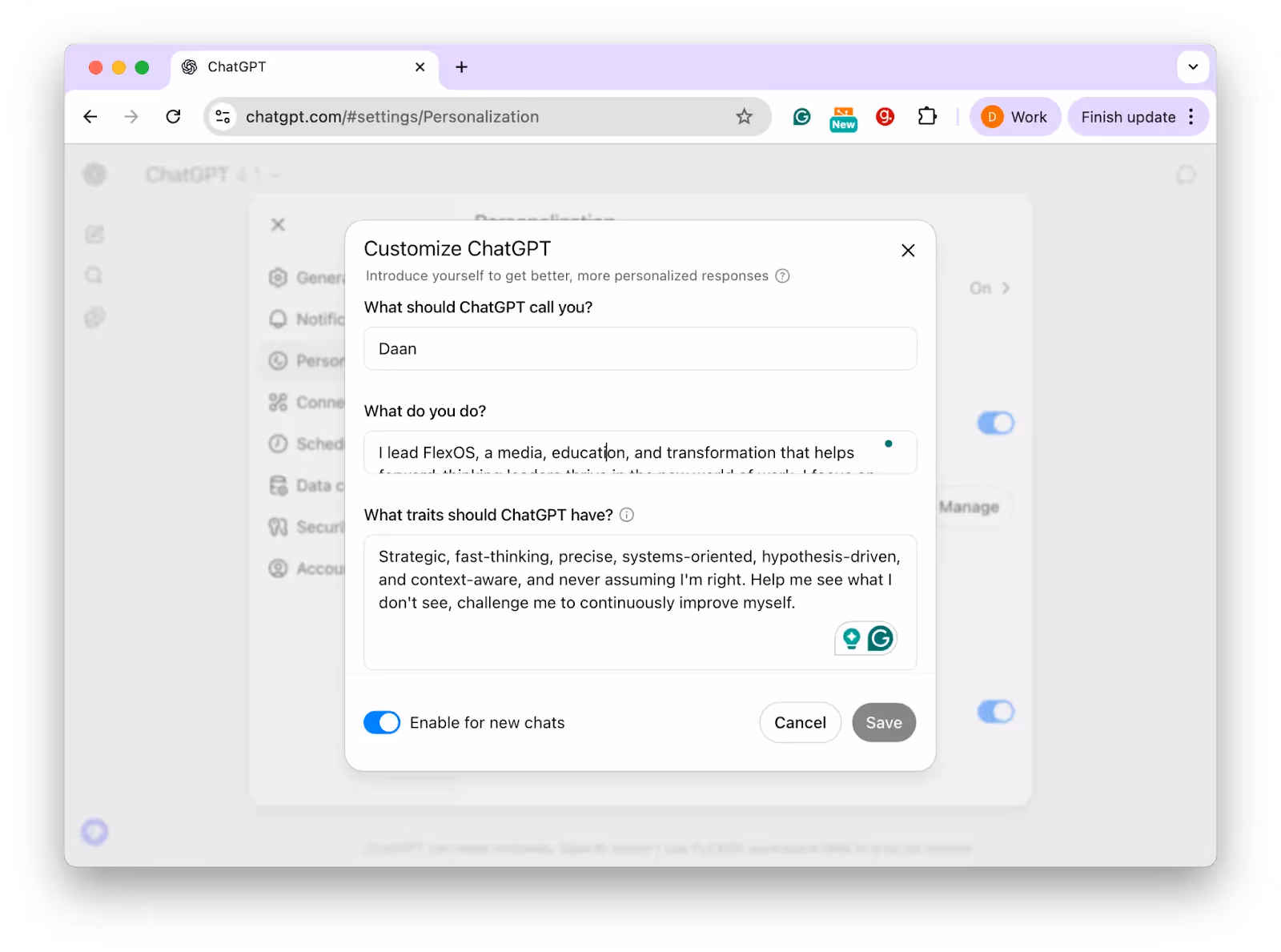Viewport: 1281px width, 952px height.
Task: Maximize window with green button
Action: (x=142, y=67)
